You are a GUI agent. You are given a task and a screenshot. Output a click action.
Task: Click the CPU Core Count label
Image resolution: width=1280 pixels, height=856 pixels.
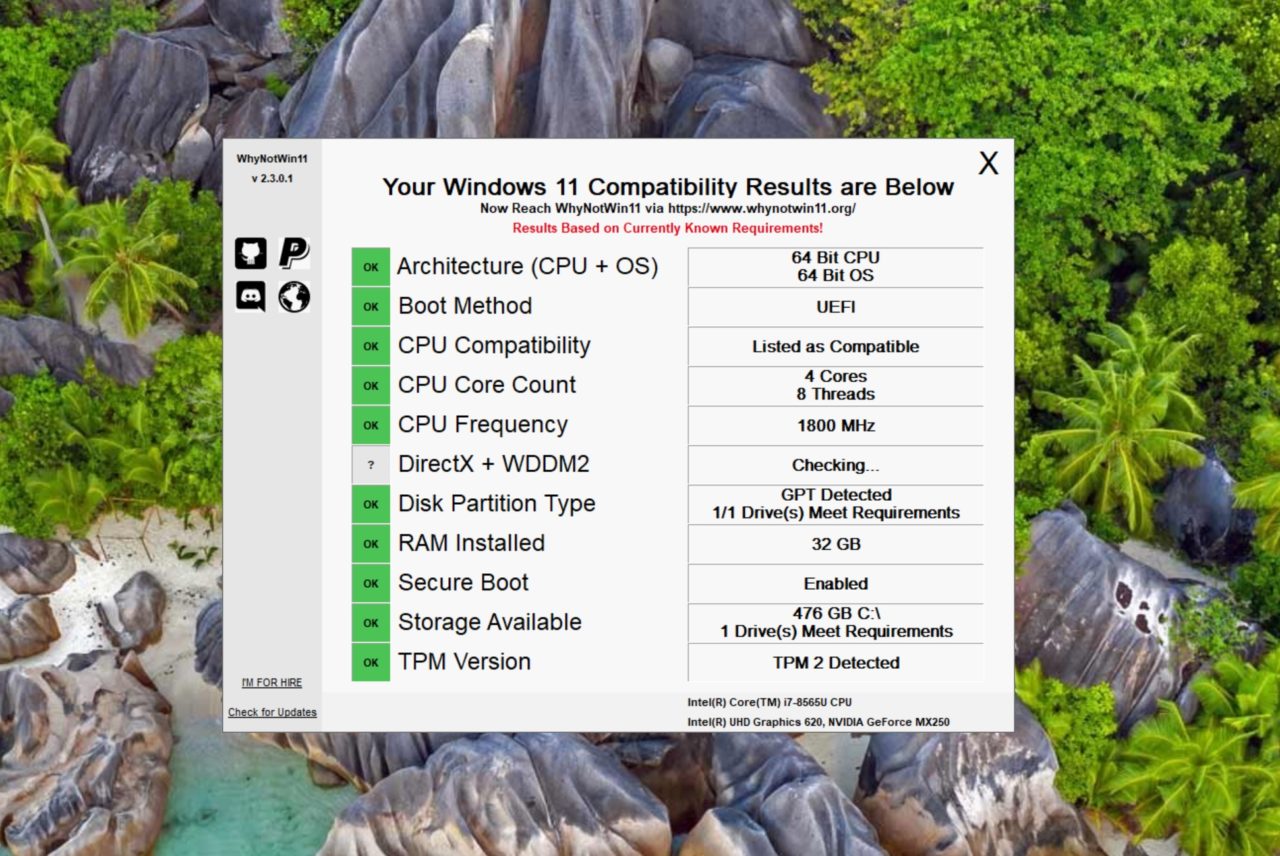pyautogui.click(x=487, y=385)
